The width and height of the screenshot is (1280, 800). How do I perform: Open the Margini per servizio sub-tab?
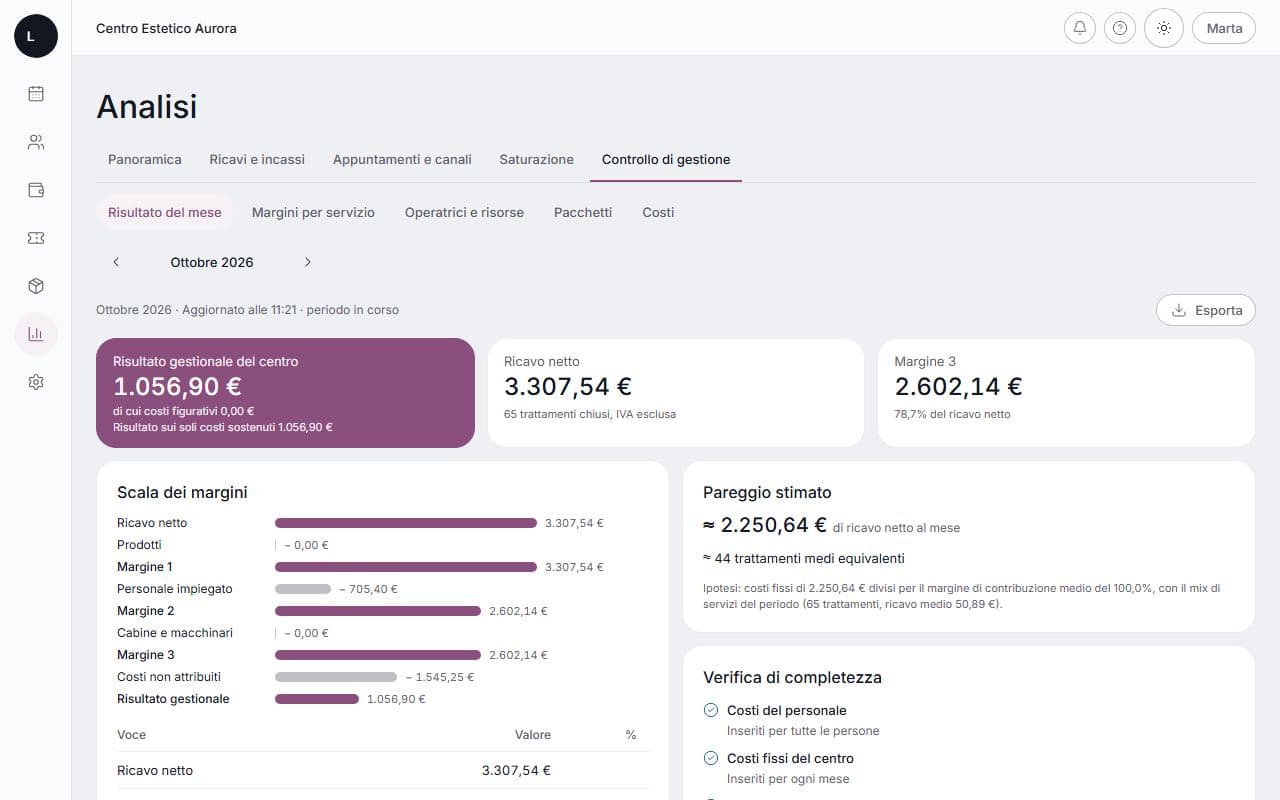point(313,212)
